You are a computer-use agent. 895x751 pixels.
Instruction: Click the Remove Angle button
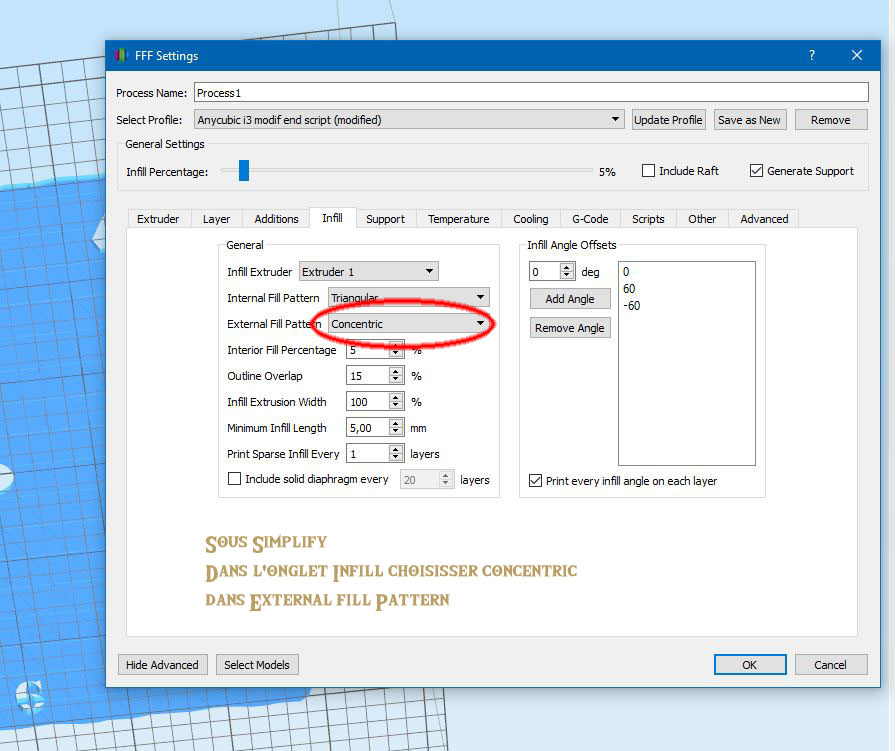pos(570,328)
